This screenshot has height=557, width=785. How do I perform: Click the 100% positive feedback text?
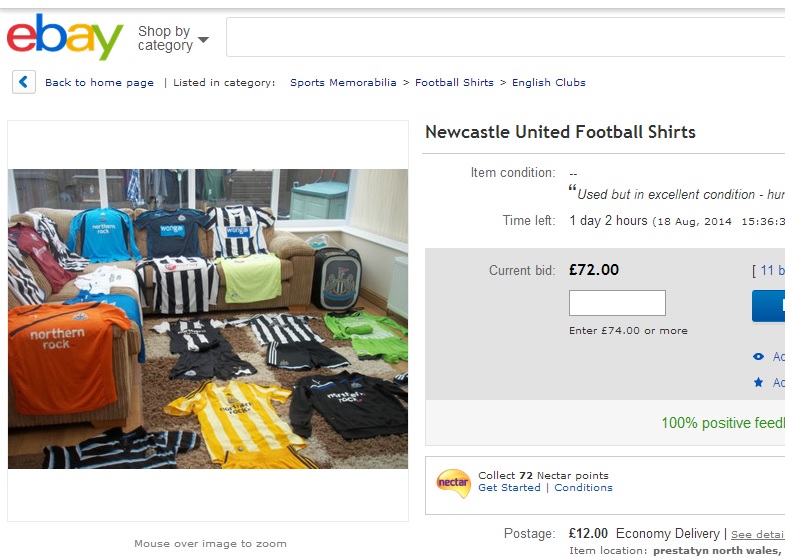point(722,423)
